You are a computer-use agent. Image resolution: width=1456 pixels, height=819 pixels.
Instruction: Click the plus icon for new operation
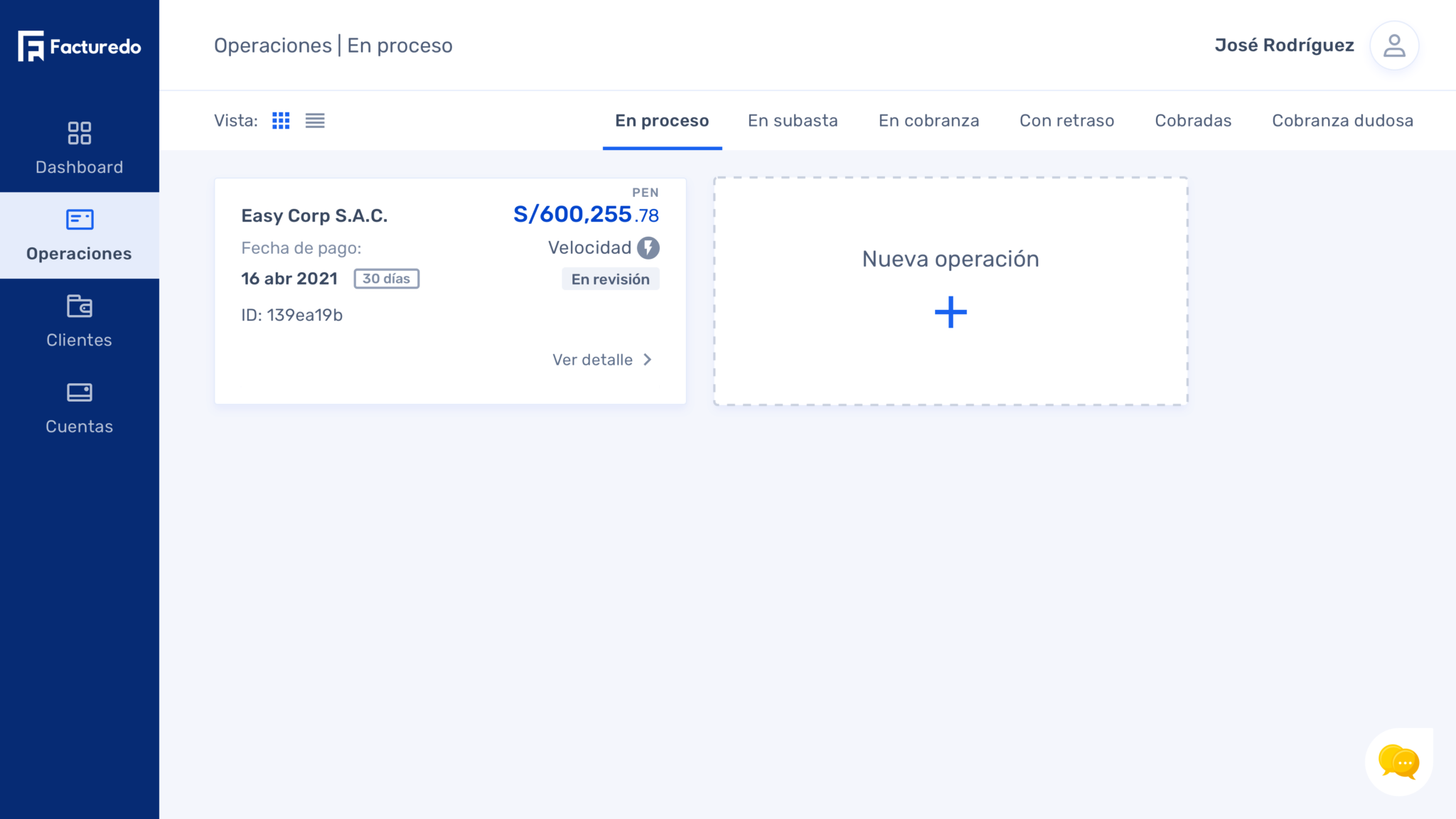tap(951, 312)
